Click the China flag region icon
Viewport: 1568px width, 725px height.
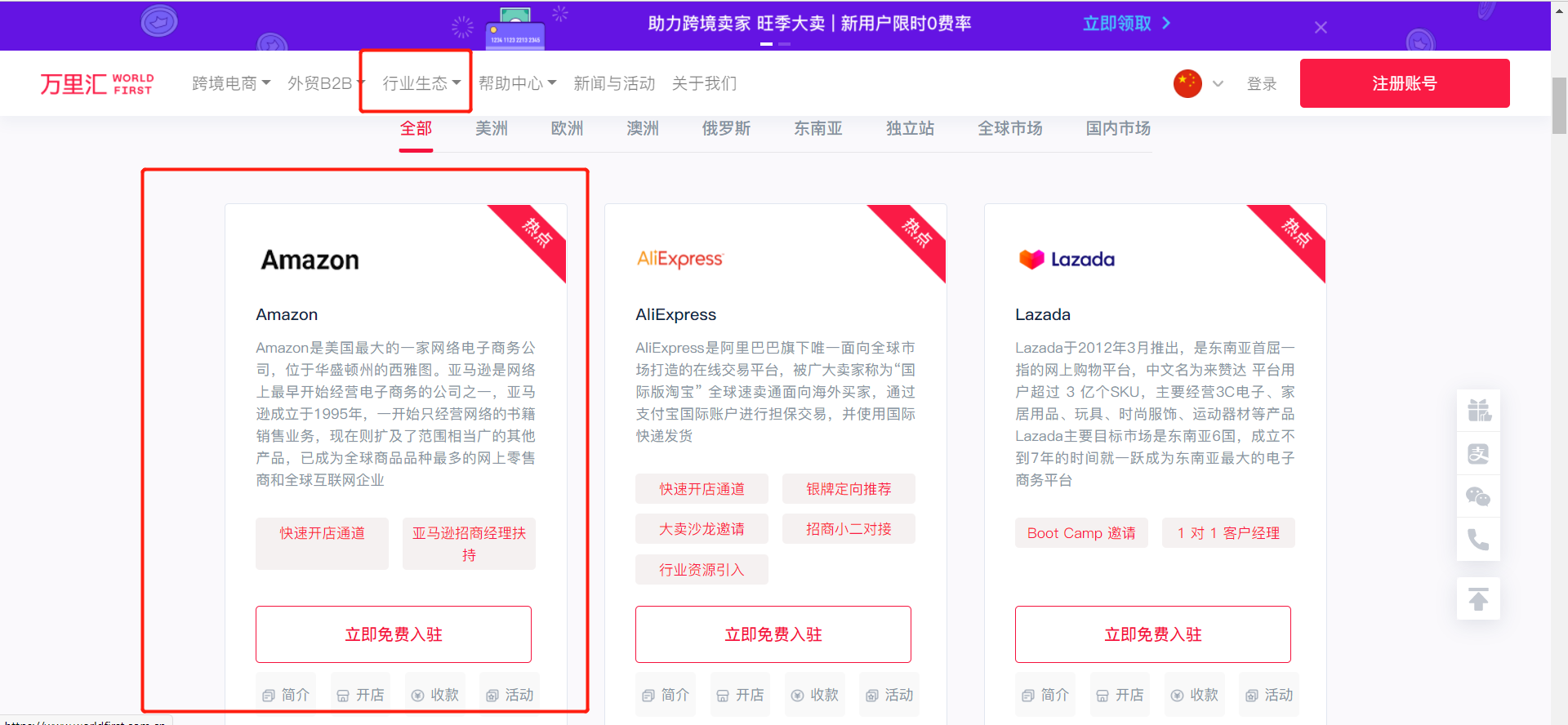[1187, 83]
